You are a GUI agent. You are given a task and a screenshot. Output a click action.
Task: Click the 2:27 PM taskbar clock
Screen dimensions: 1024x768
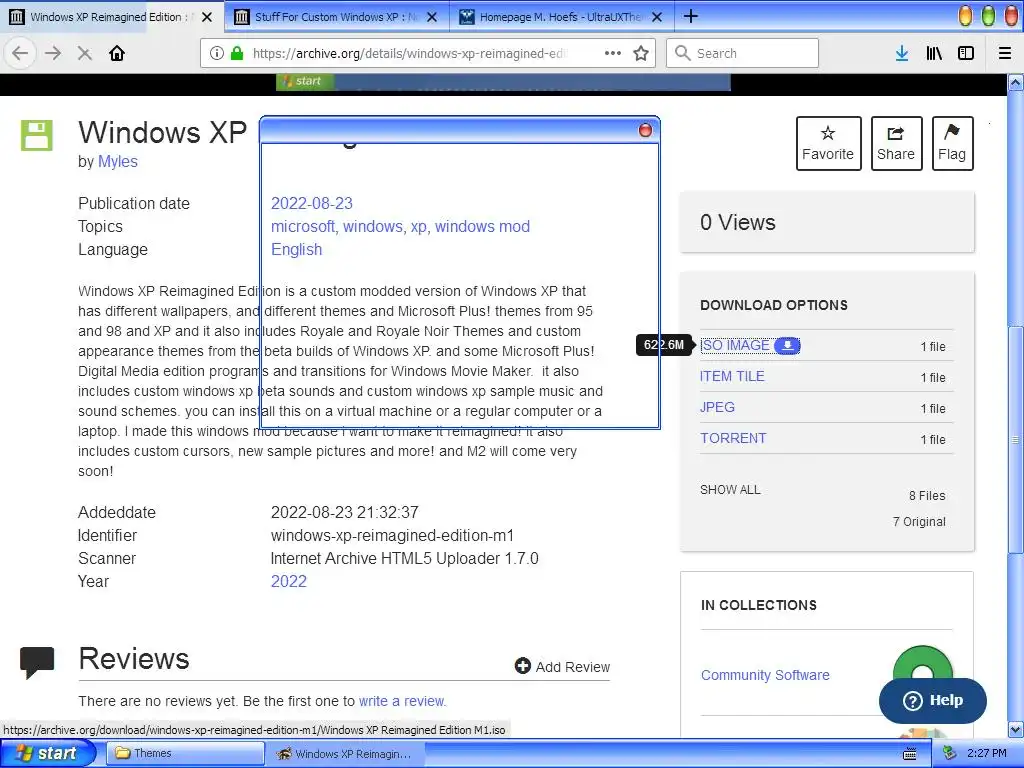point(987,754)
